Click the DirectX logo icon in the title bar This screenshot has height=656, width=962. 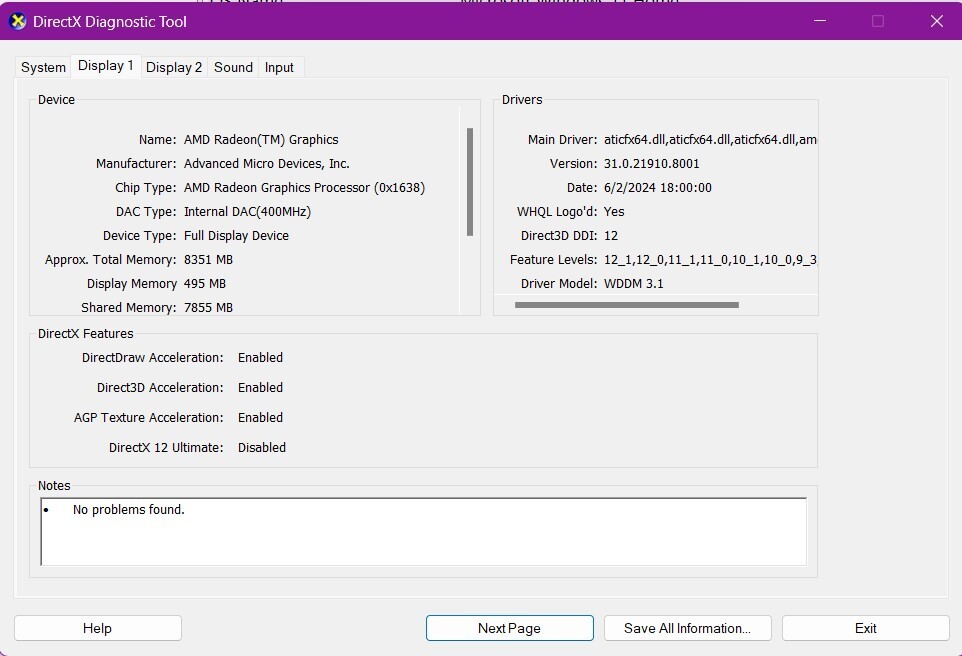pyautogui.click(x=18, y=21)
